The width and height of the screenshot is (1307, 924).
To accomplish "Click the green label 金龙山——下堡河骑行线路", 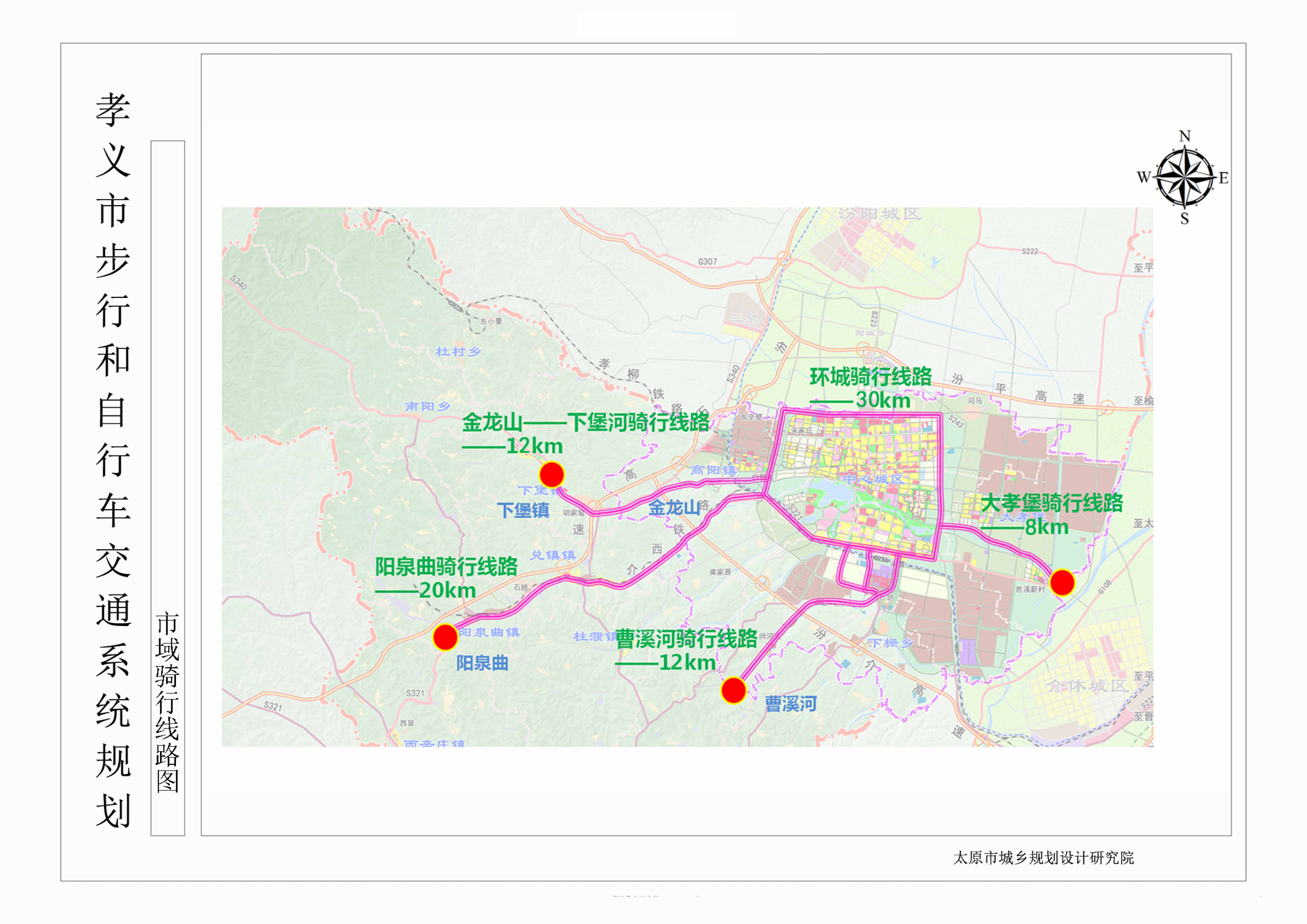I will [x=586, y=422].
